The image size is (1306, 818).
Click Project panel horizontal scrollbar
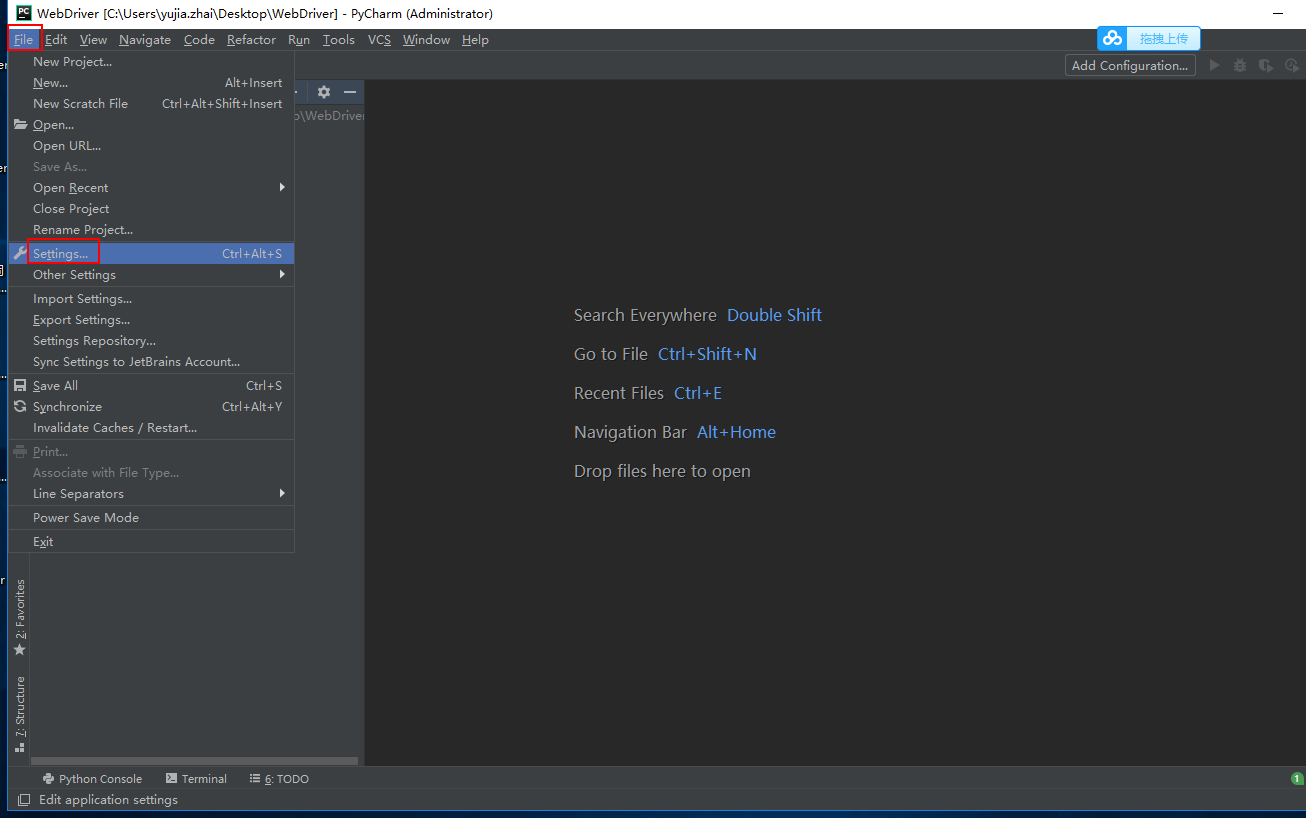pyautogui.click(x=194, y=761)
